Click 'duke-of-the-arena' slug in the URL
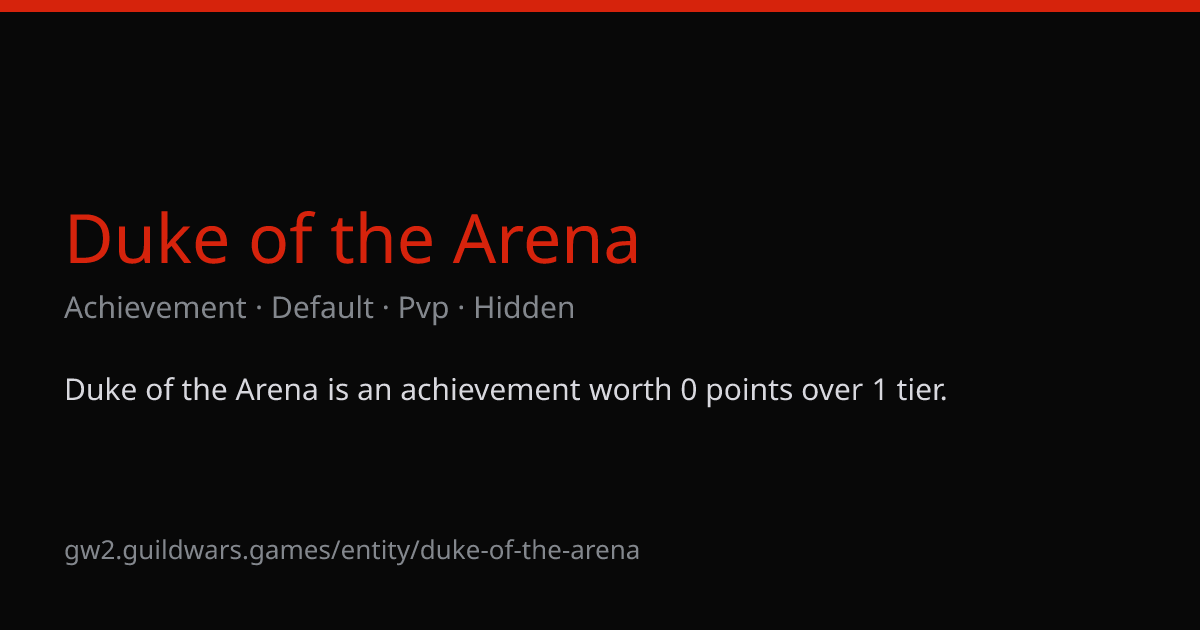The width and height of the screenshot is (1200, 630). 530,550
